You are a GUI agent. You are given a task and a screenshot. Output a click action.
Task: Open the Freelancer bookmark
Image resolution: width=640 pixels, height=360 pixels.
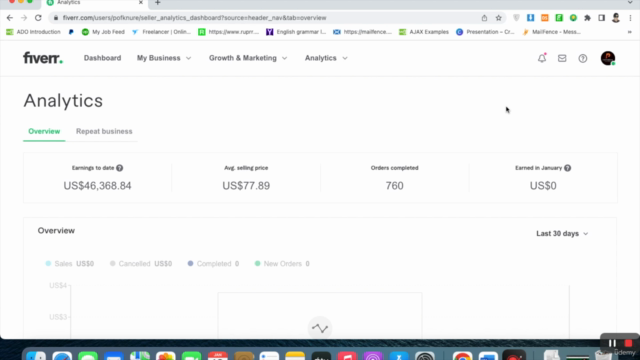click(x=161, y=32)
